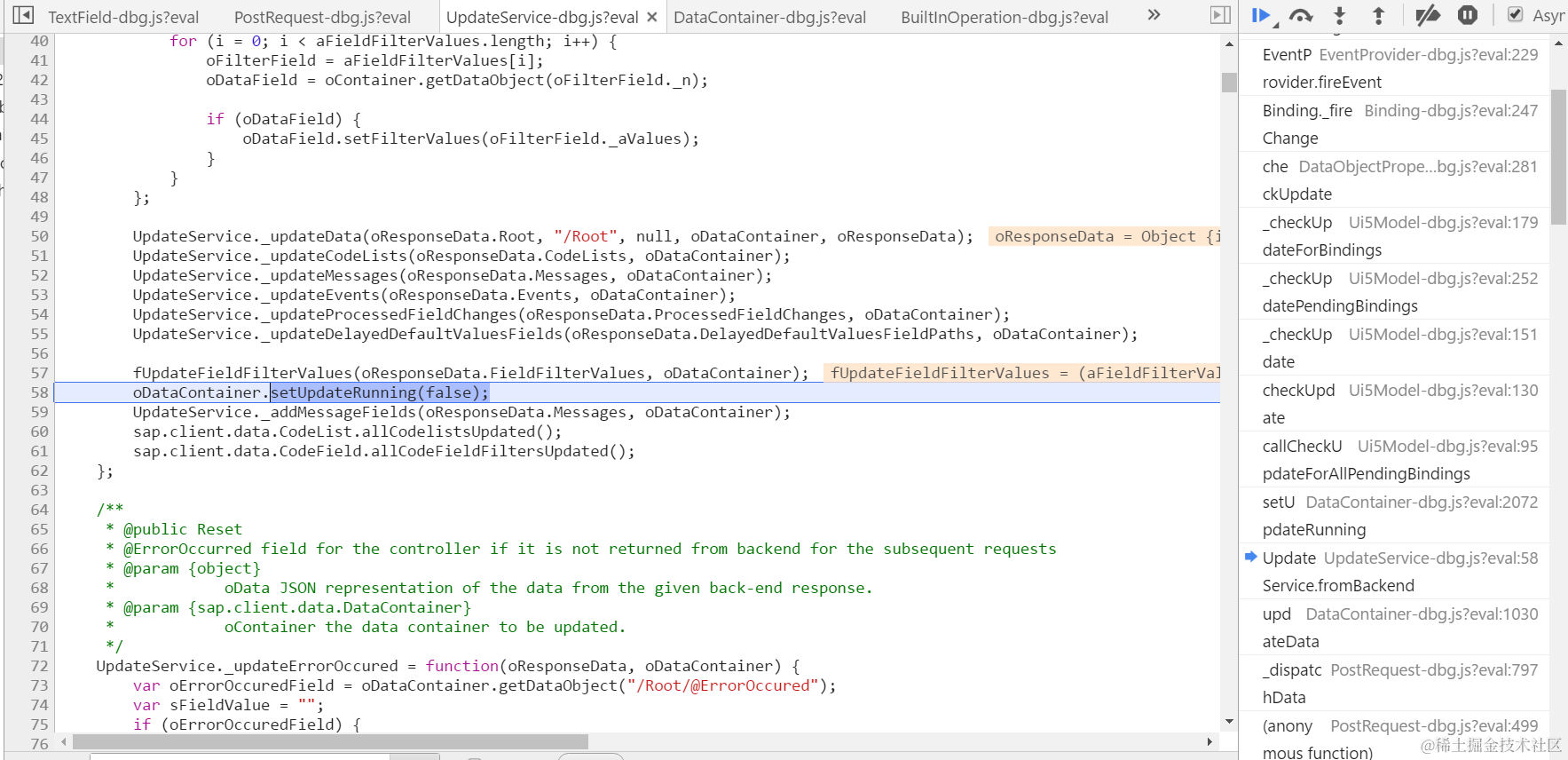The image size is (1568, 760).
Task: Click oResponseData inline value hint
Action: click(x=1105, y=236)
